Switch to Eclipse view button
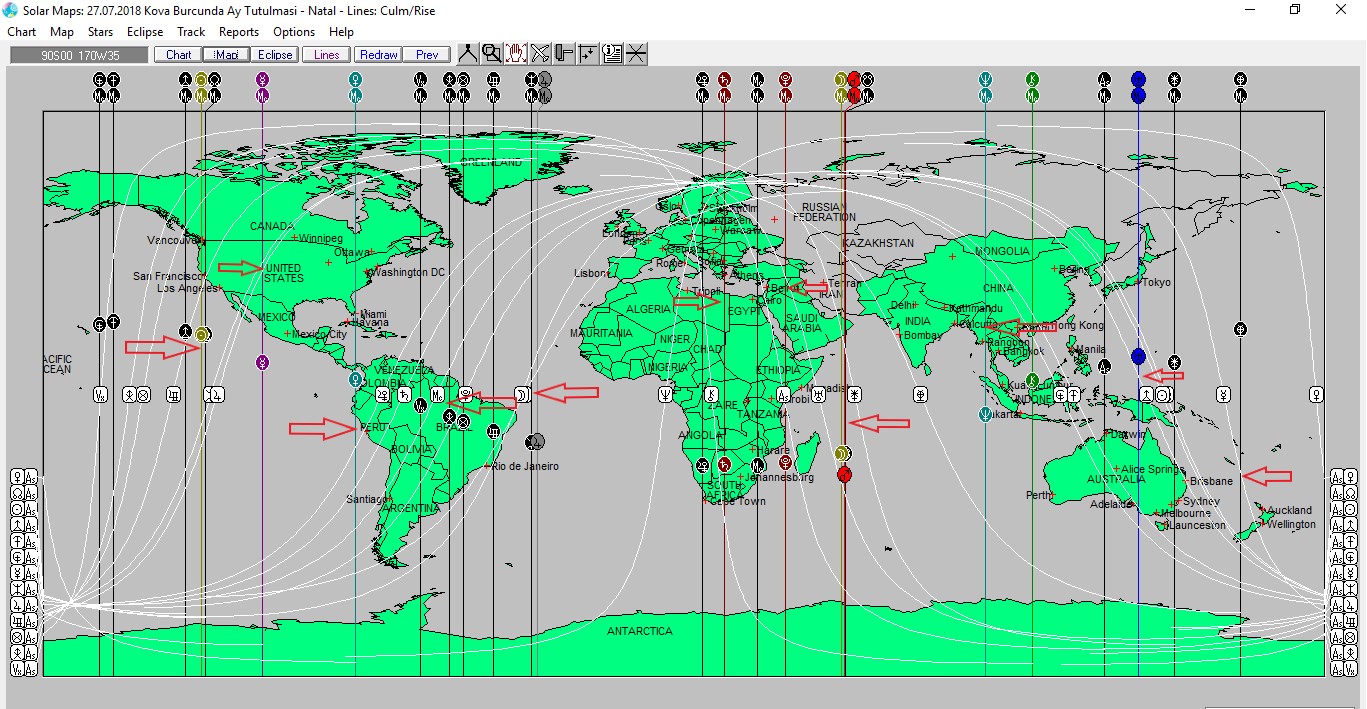 pyautogui.click(x=275, y=55)
